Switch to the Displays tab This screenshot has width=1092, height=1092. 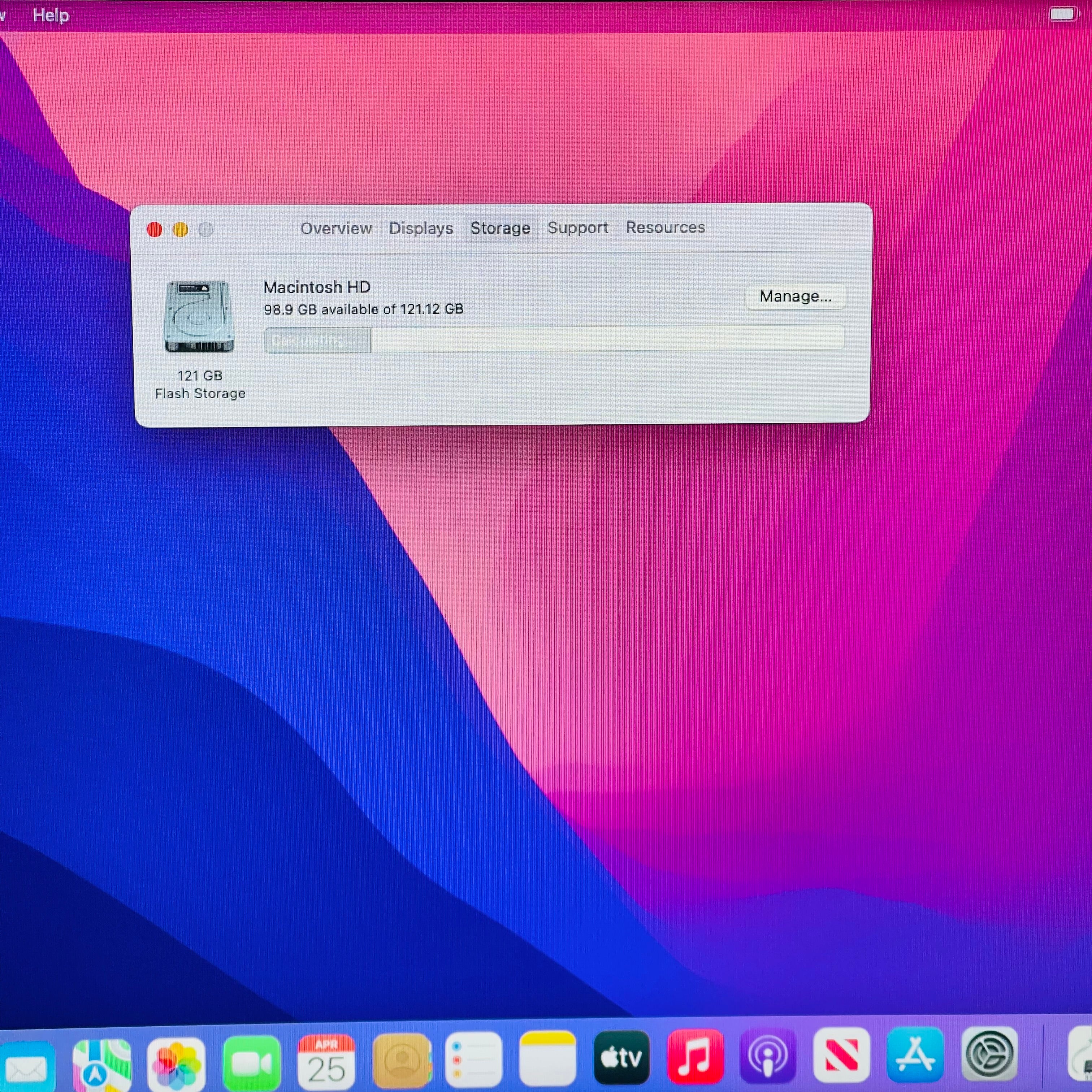pyautogui.click(x=421, y=228)
